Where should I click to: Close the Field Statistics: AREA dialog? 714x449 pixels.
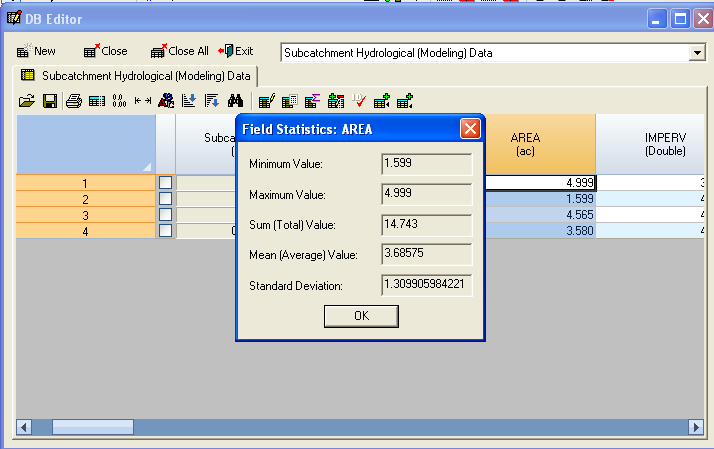[470, 129]
